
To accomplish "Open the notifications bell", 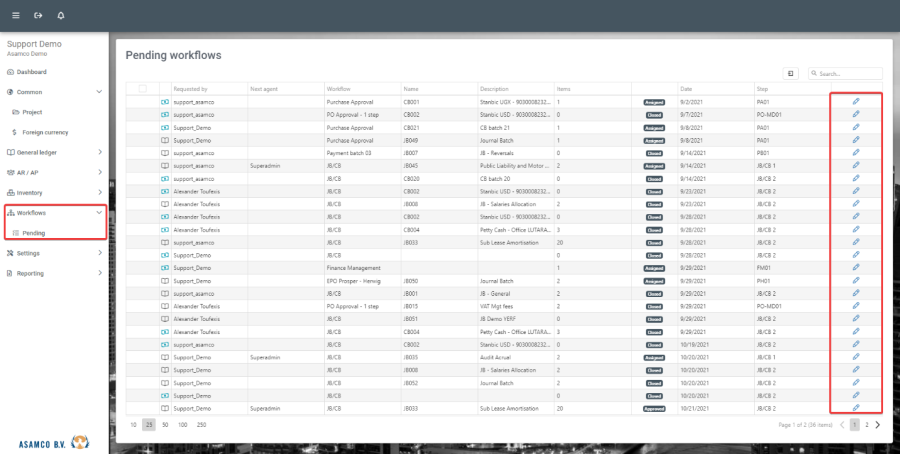I will [61, 15].
